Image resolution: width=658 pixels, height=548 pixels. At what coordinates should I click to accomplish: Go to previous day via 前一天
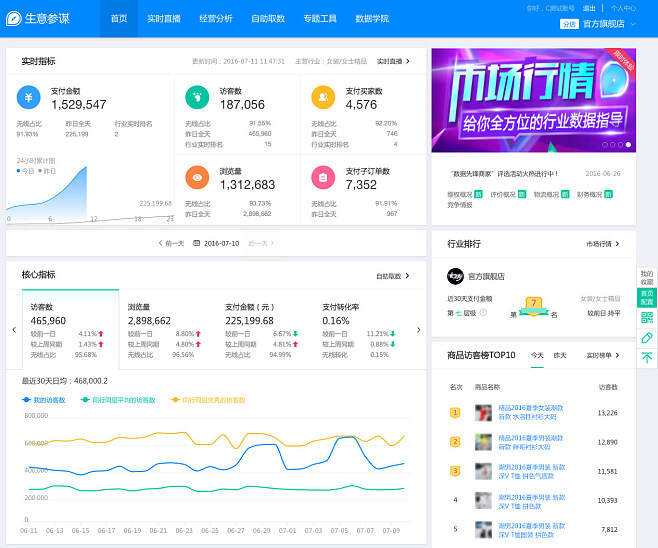tap(172, 243)
